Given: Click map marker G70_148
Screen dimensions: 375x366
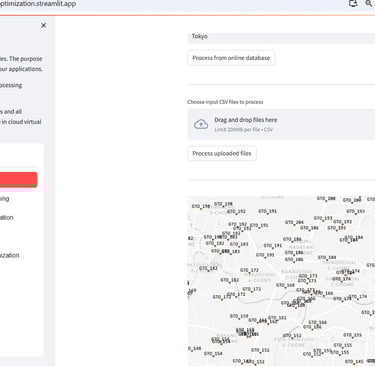Looking at the screenshot, I should (x=194, y=349).
